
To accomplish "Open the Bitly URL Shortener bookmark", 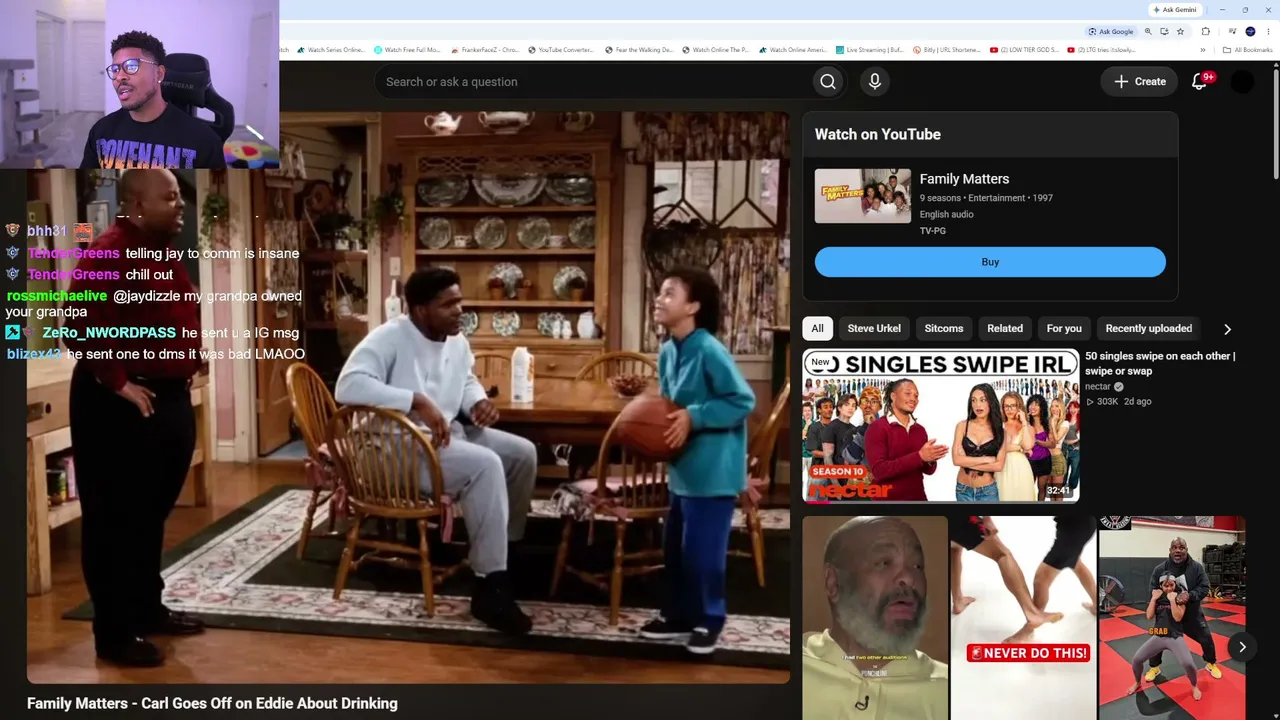I will tap(947, 50).
